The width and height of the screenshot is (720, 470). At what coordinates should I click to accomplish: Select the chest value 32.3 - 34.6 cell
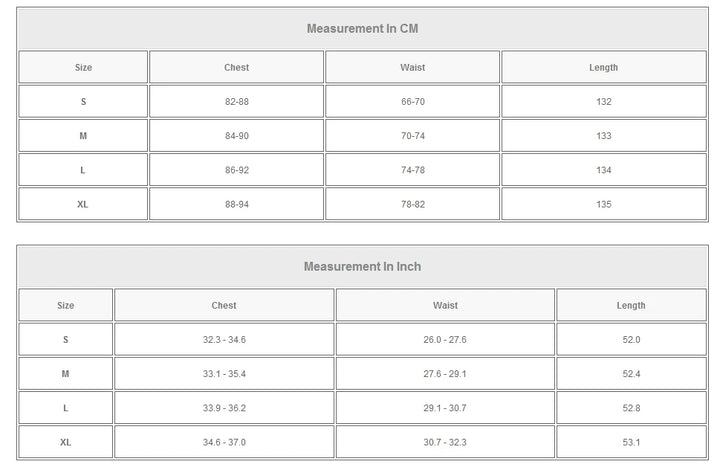tap(224, 340)
